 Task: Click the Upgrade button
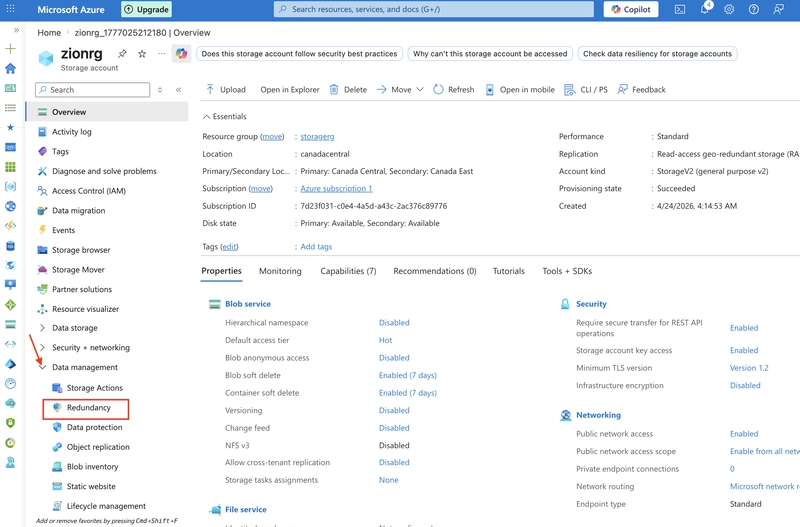pyautogui.click(x=146, y=9)
